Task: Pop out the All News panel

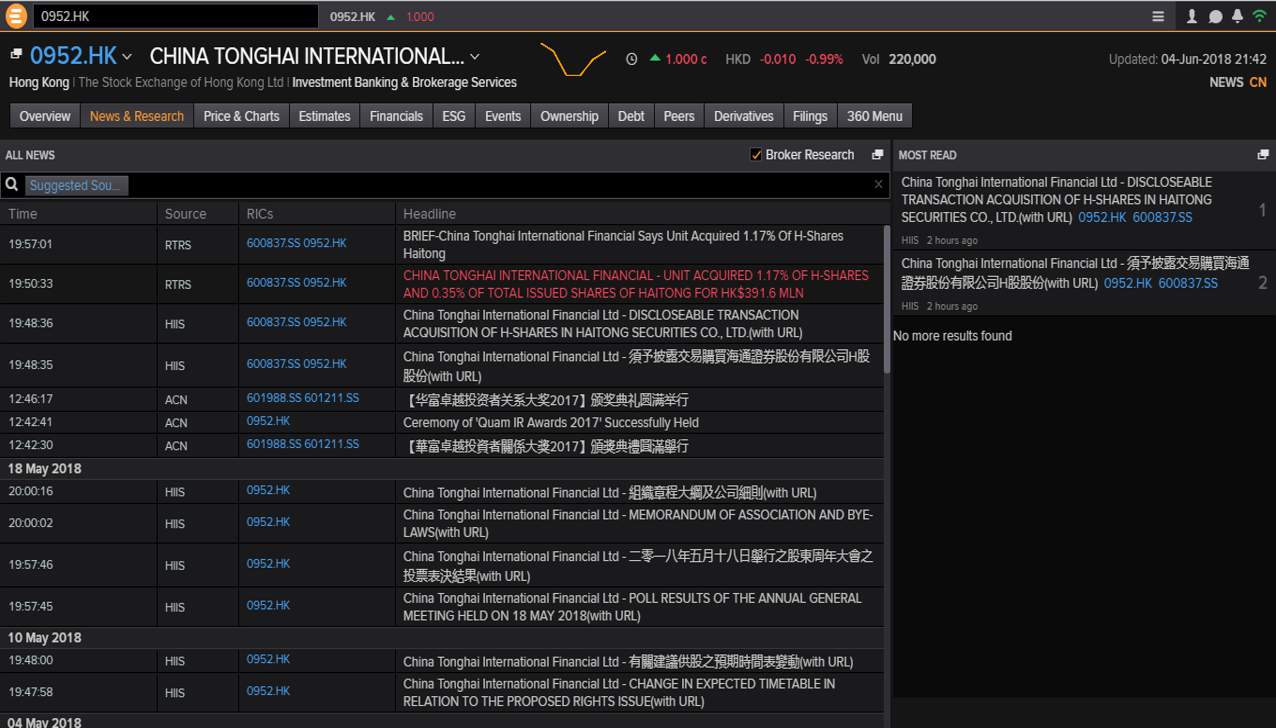Action: click(877, 155)
